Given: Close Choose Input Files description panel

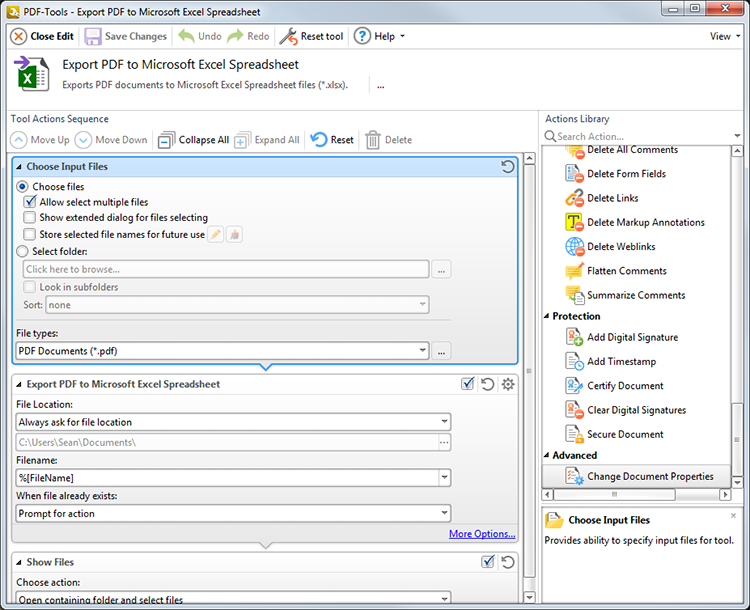Looking at the screenshot, I should [733, 516].
